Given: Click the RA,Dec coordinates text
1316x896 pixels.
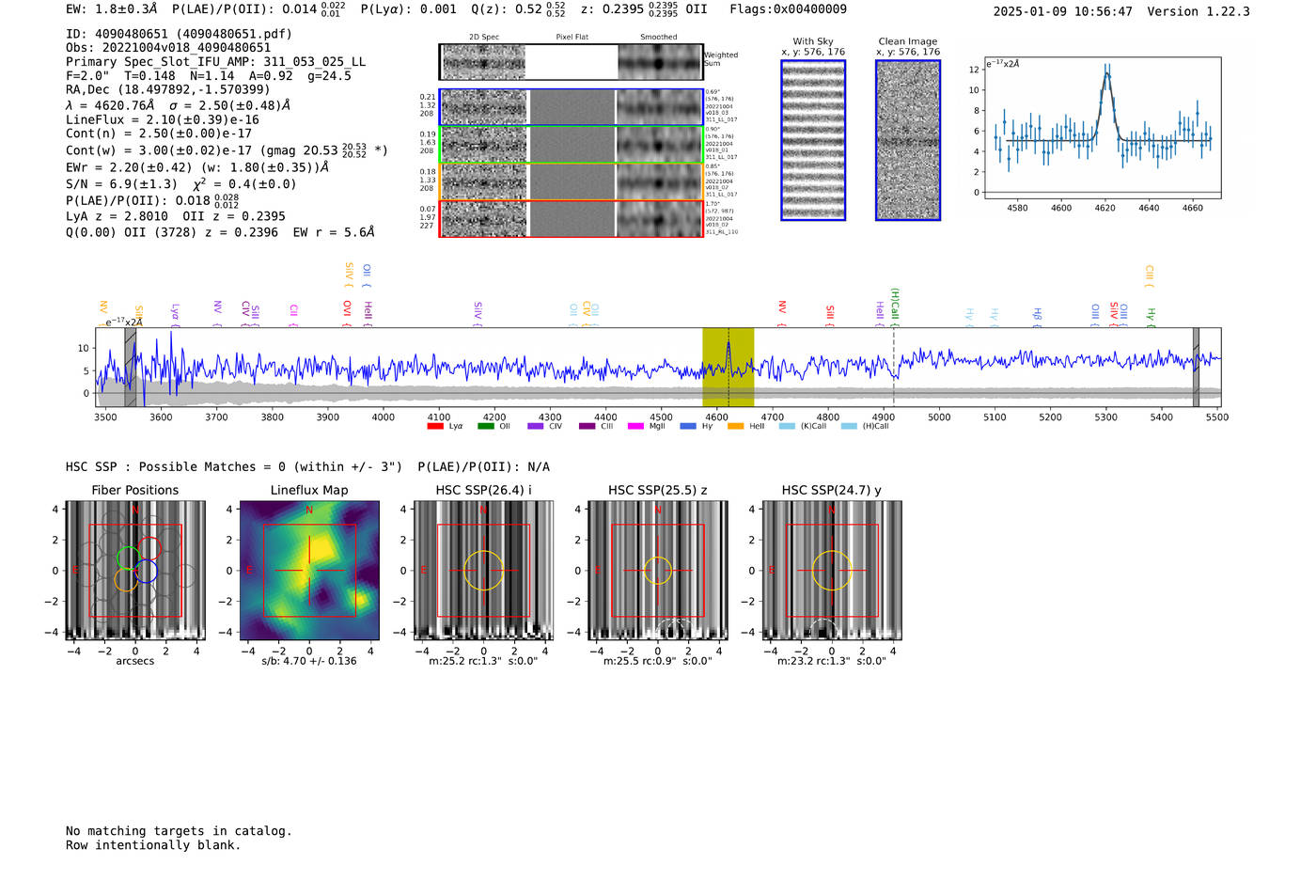Looking at the screenshot, I should [168, 90].
